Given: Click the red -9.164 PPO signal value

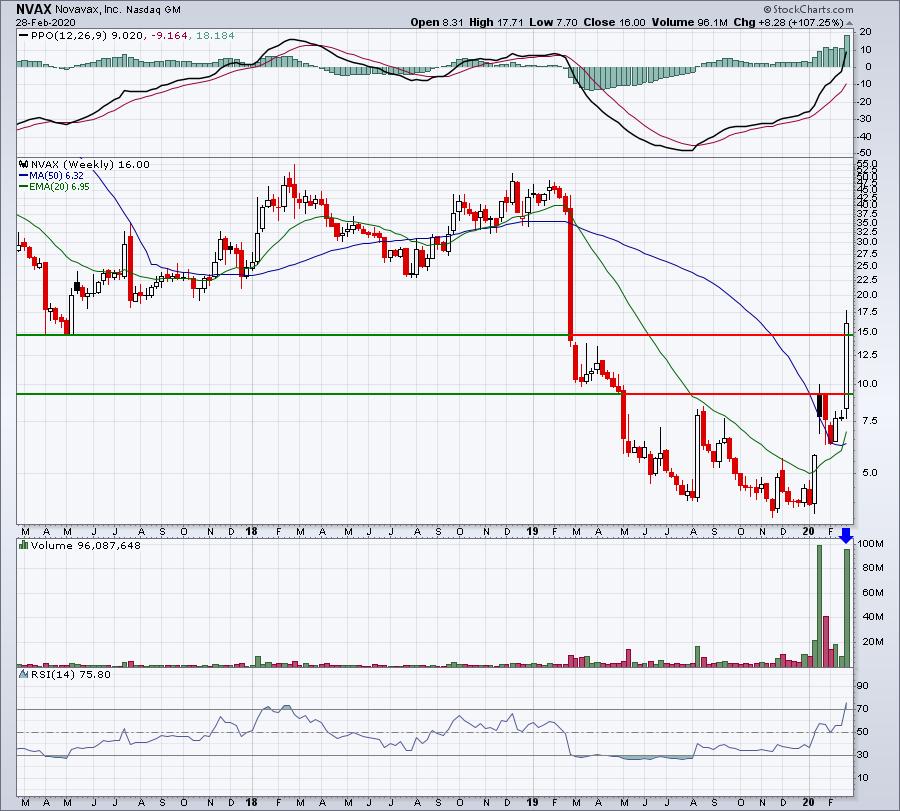Looking at the screenshot, I should pos(169,36).
